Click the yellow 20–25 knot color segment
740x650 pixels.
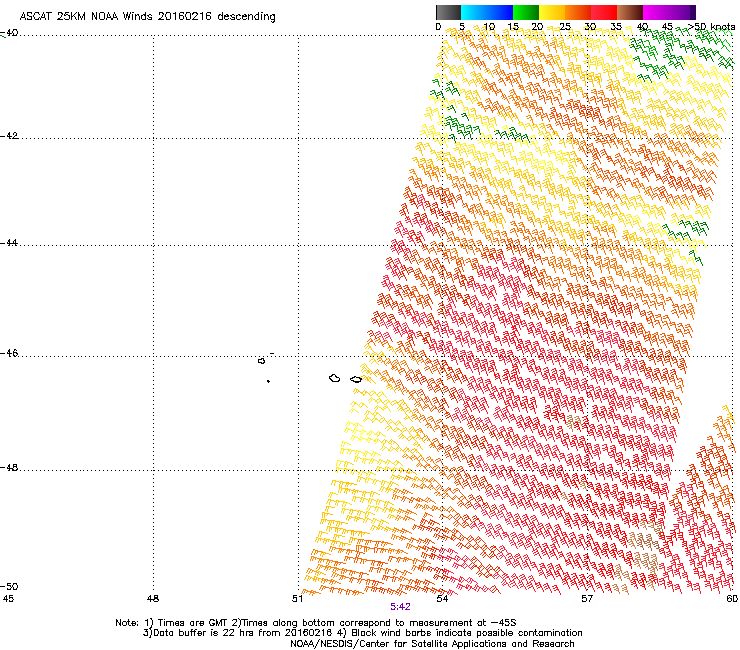pyautogui.click(x=552, y=12)
